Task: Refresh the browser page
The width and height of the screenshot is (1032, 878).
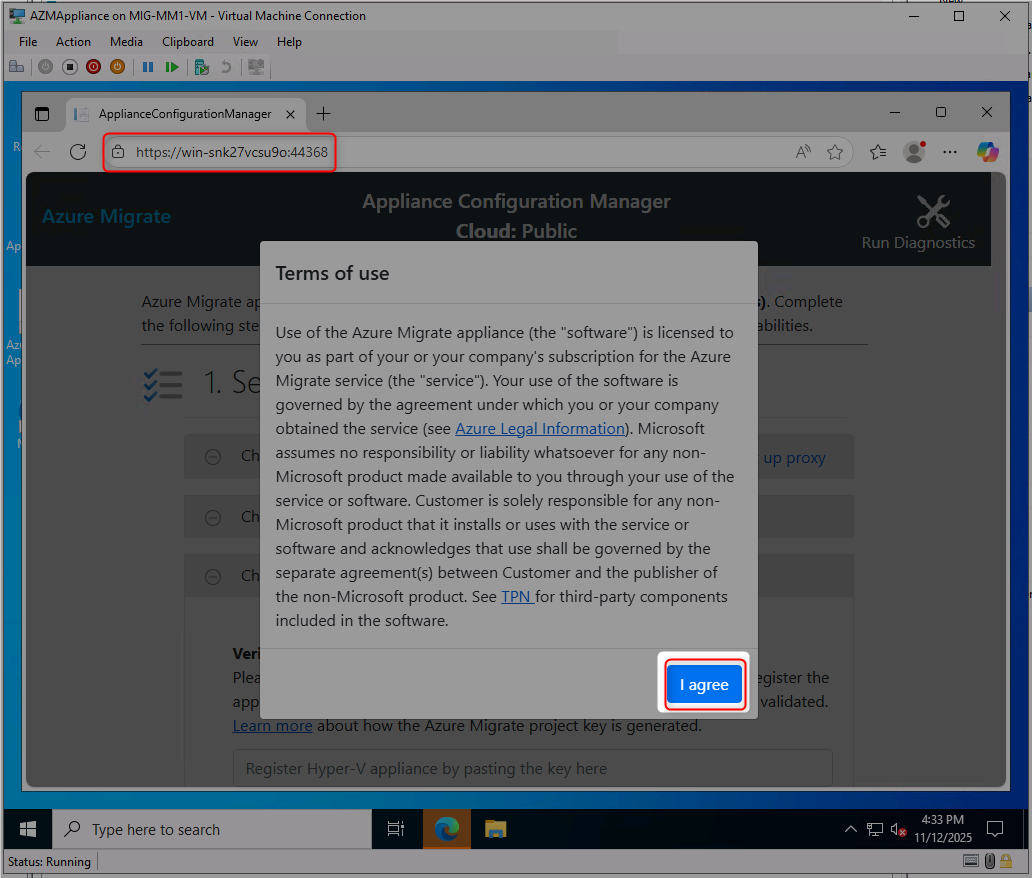Action: tap(78, 152)
